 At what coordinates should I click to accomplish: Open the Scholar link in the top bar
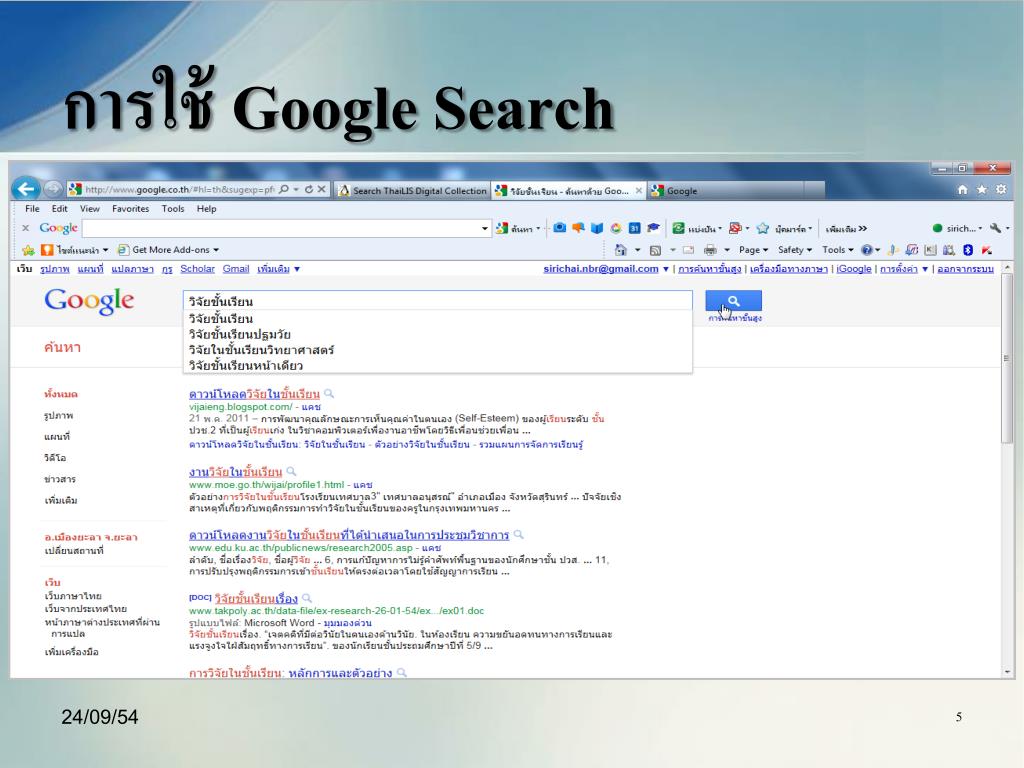pyautogui.click(x=197, y=268)
